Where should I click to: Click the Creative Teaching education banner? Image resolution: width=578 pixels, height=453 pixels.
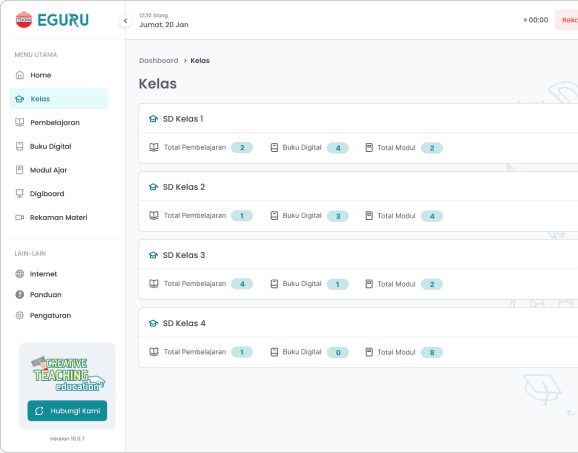[68, 373]
